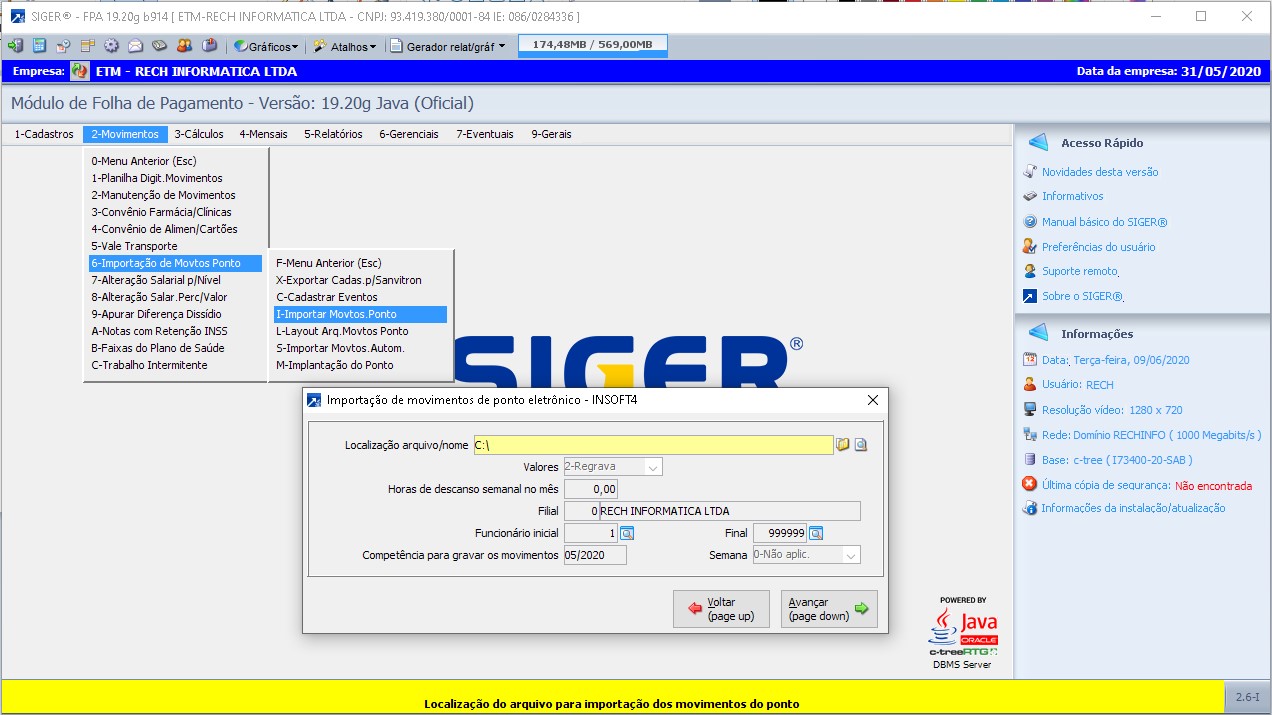Choose 5-Vale Transporte menu entry
1272x715 pixels.
(x=176, y=246)
